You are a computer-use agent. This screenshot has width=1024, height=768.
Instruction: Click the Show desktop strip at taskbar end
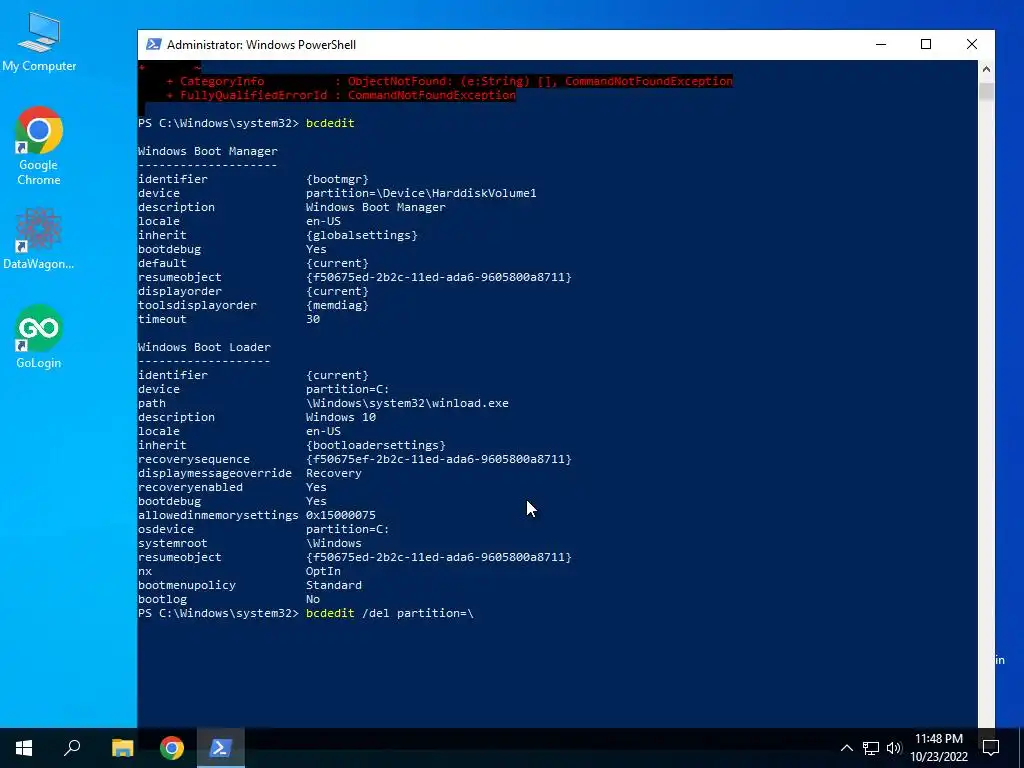pos(1020,748)
